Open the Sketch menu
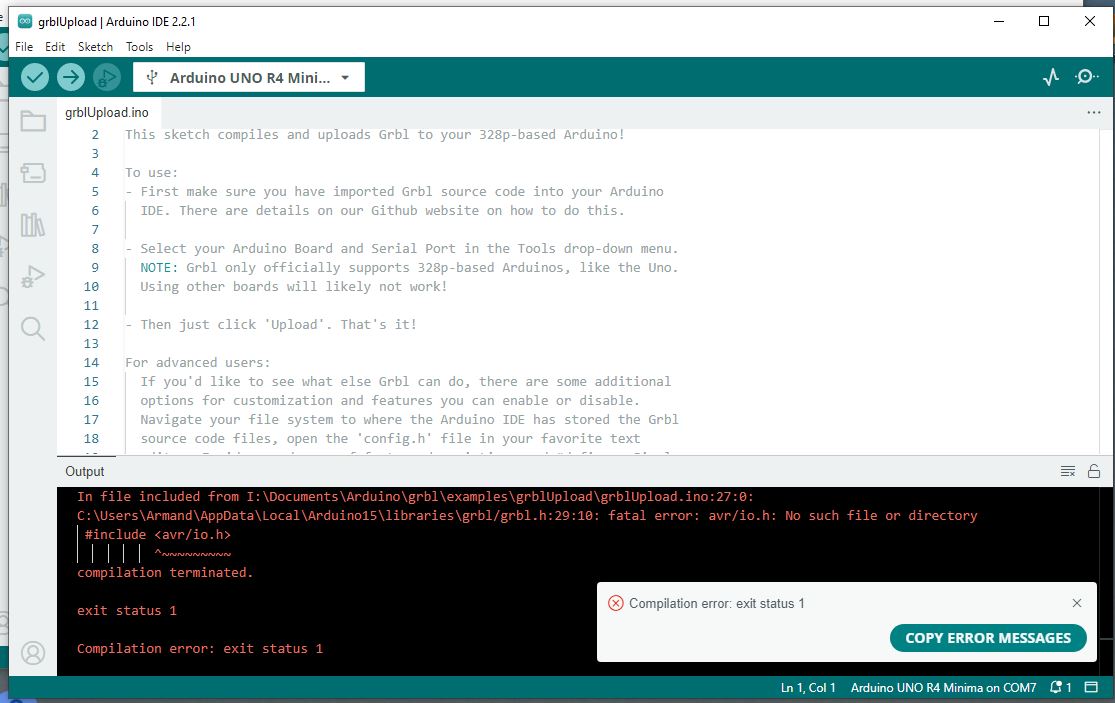The image size is (1115, 703). [x=95, y=47]
